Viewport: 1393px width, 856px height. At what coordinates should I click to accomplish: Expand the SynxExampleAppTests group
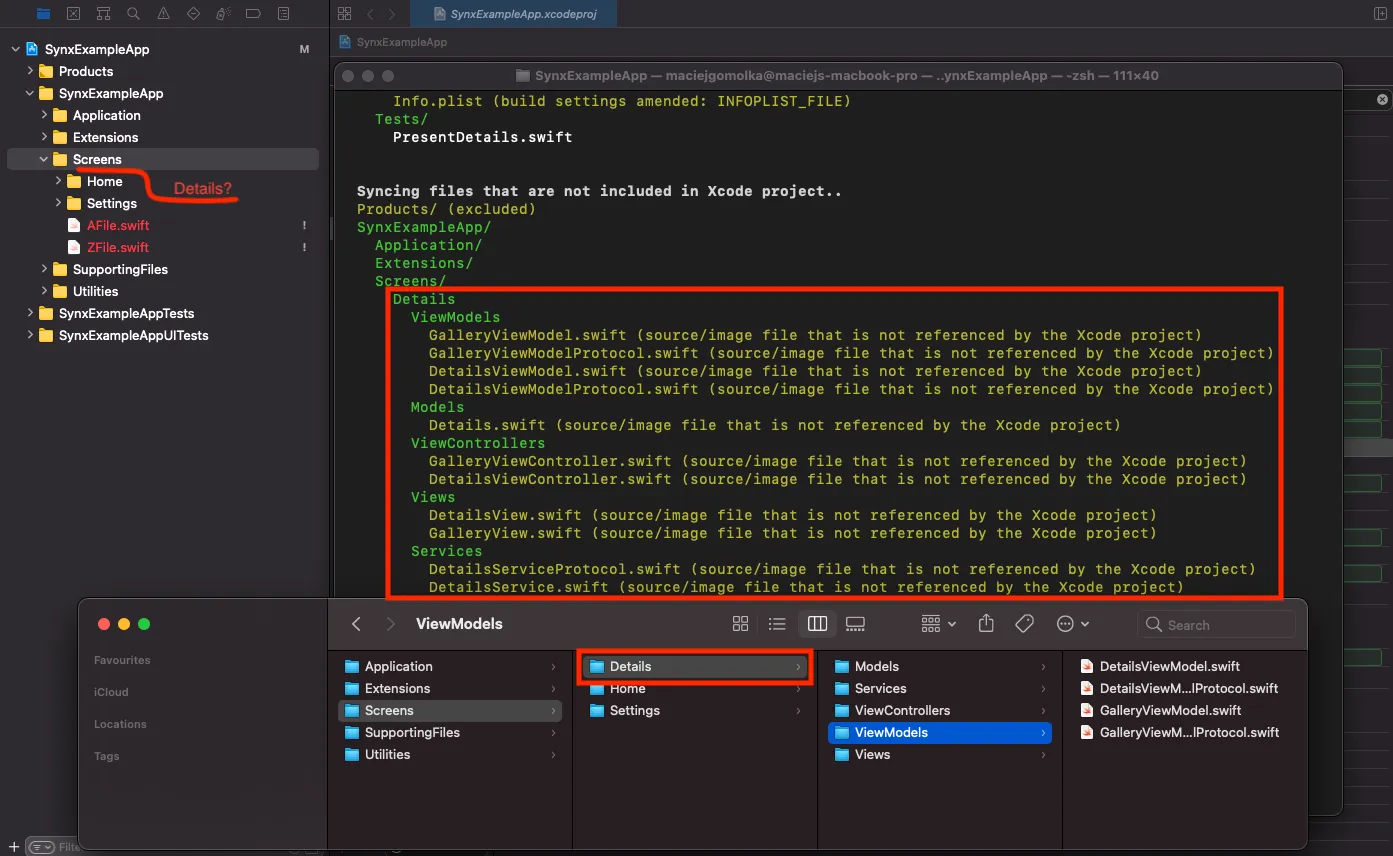30,313
